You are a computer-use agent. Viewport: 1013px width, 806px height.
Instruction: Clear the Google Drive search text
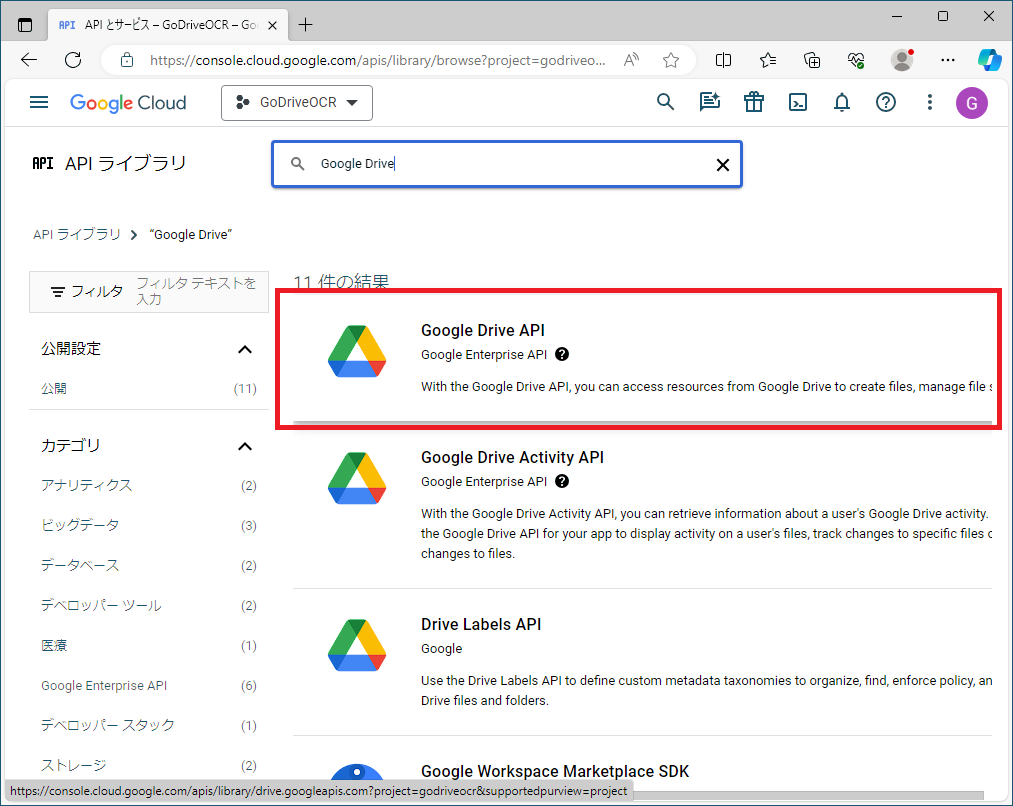pyautogui.click(x=723, y=165)
